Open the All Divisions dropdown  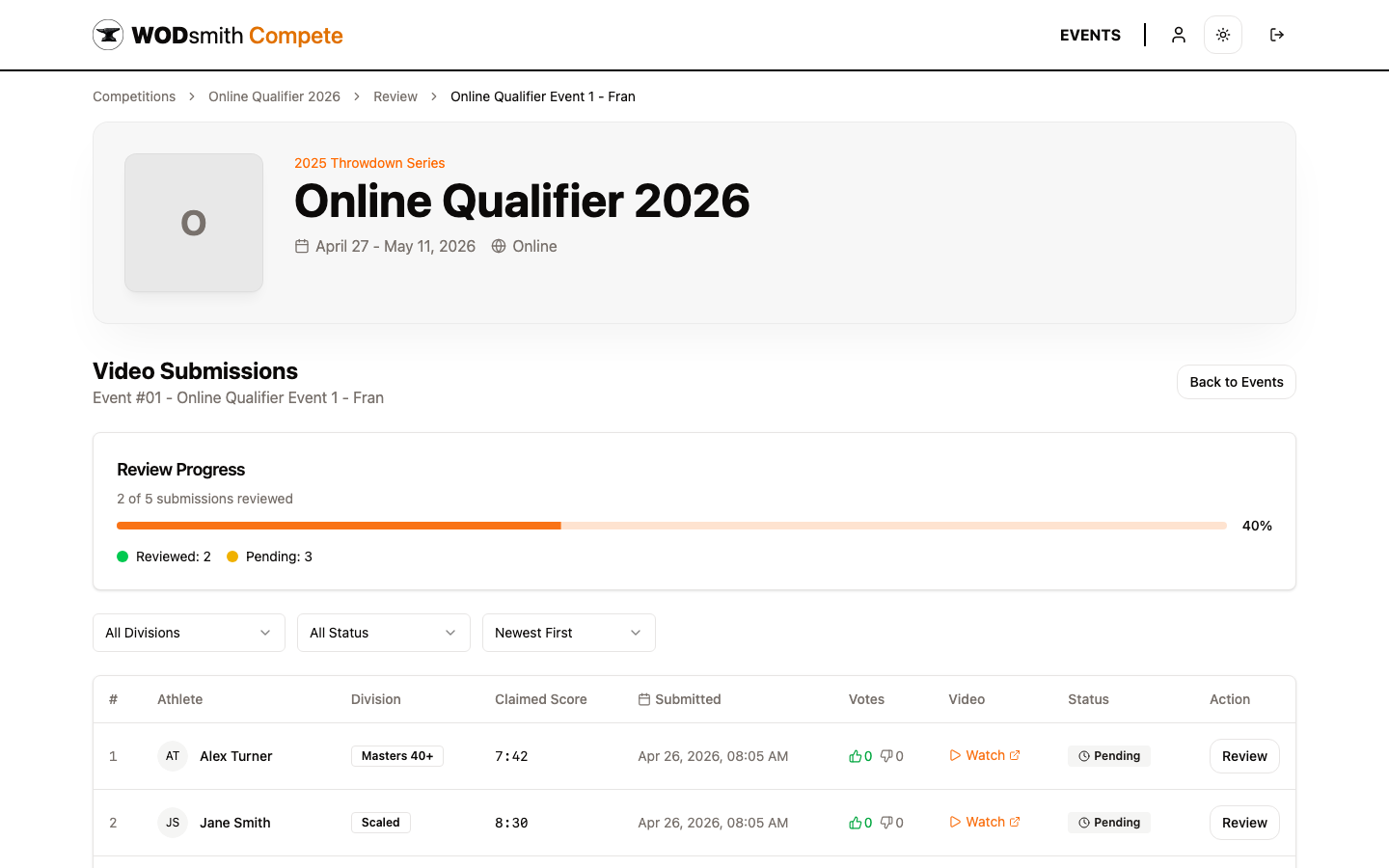click(x=189, y=633)
